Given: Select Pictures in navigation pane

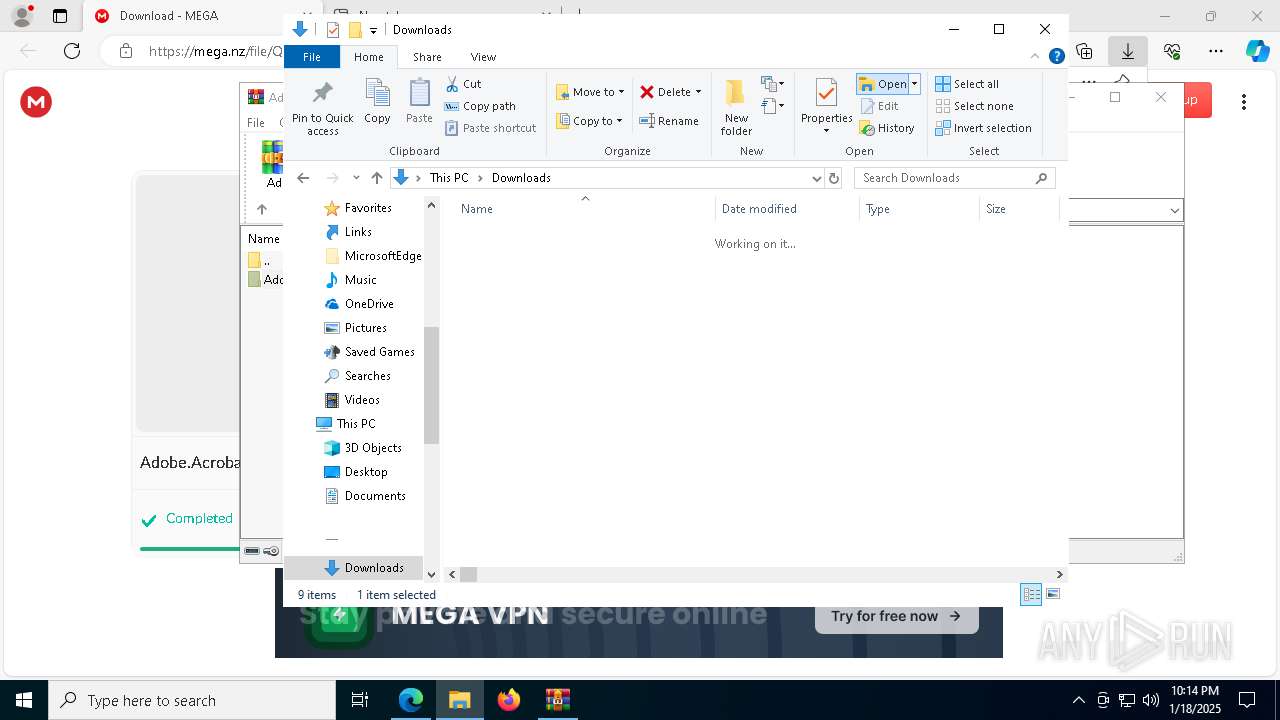Looking at the screenshot, I should 356,328.
